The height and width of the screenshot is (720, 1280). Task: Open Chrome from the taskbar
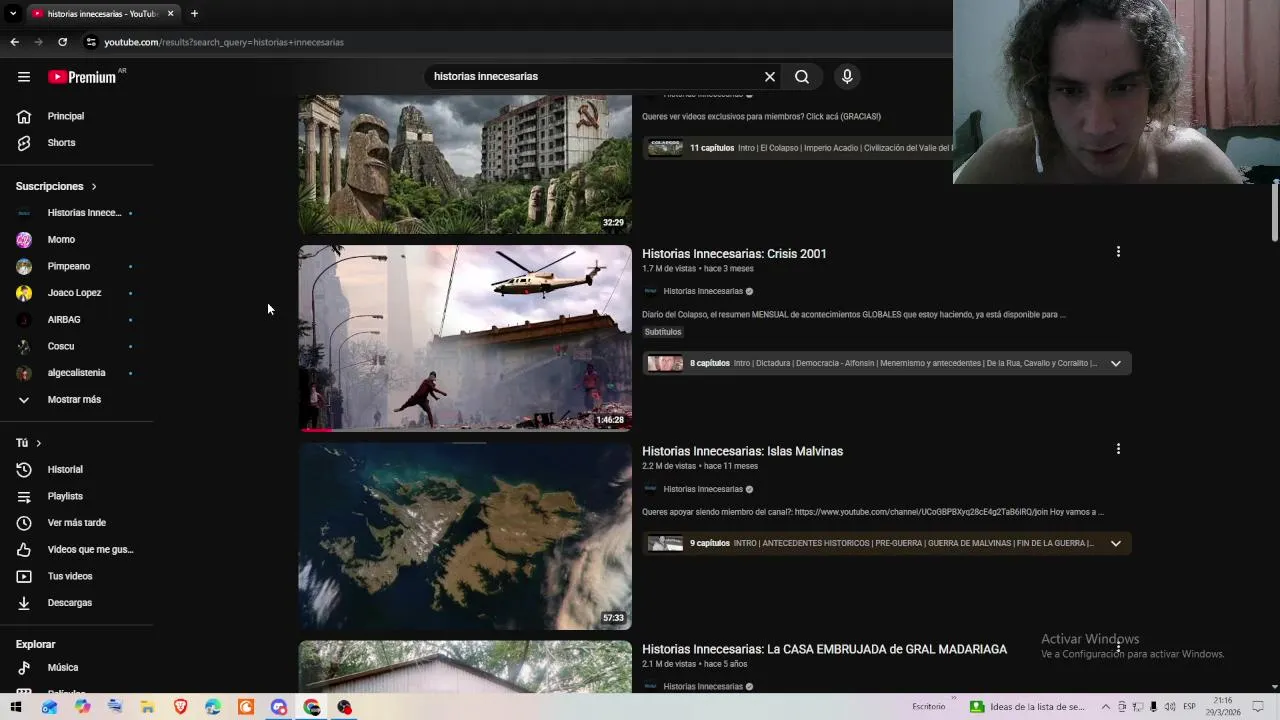pos(312,707)
